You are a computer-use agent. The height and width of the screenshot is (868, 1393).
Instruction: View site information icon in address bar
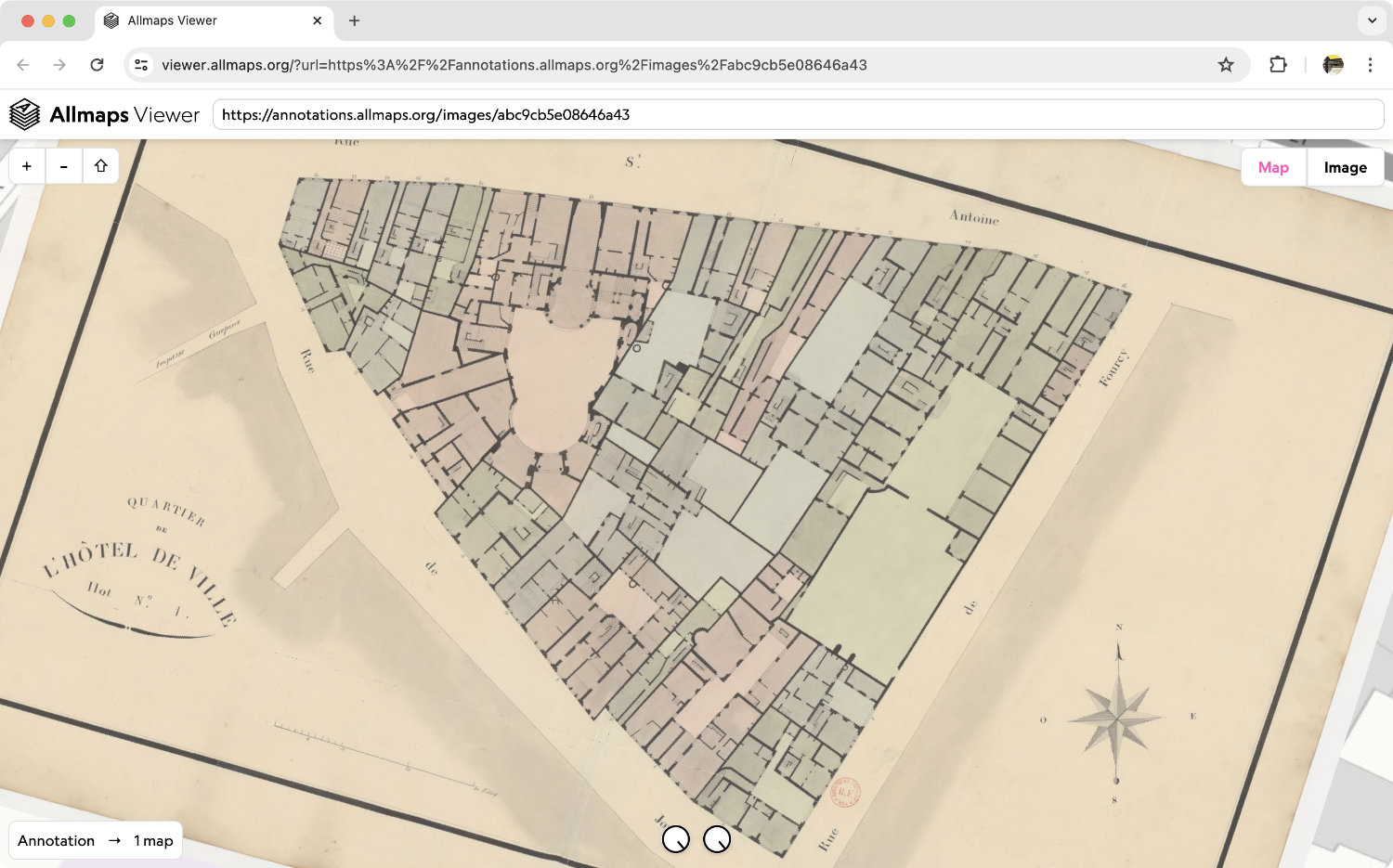[x=141, y=65]
